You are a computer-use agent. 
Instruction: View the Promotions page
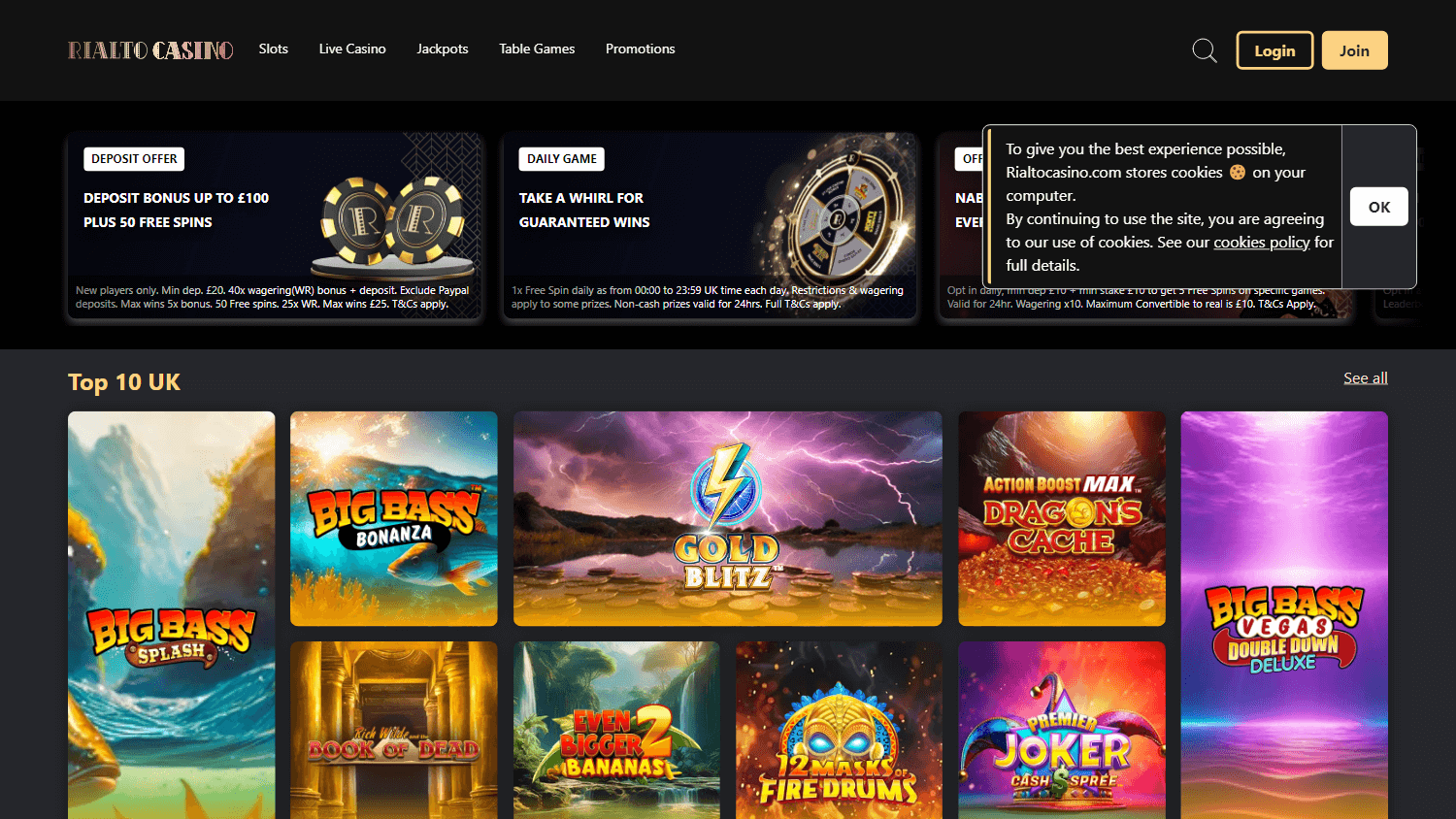(x=641, y=49)
